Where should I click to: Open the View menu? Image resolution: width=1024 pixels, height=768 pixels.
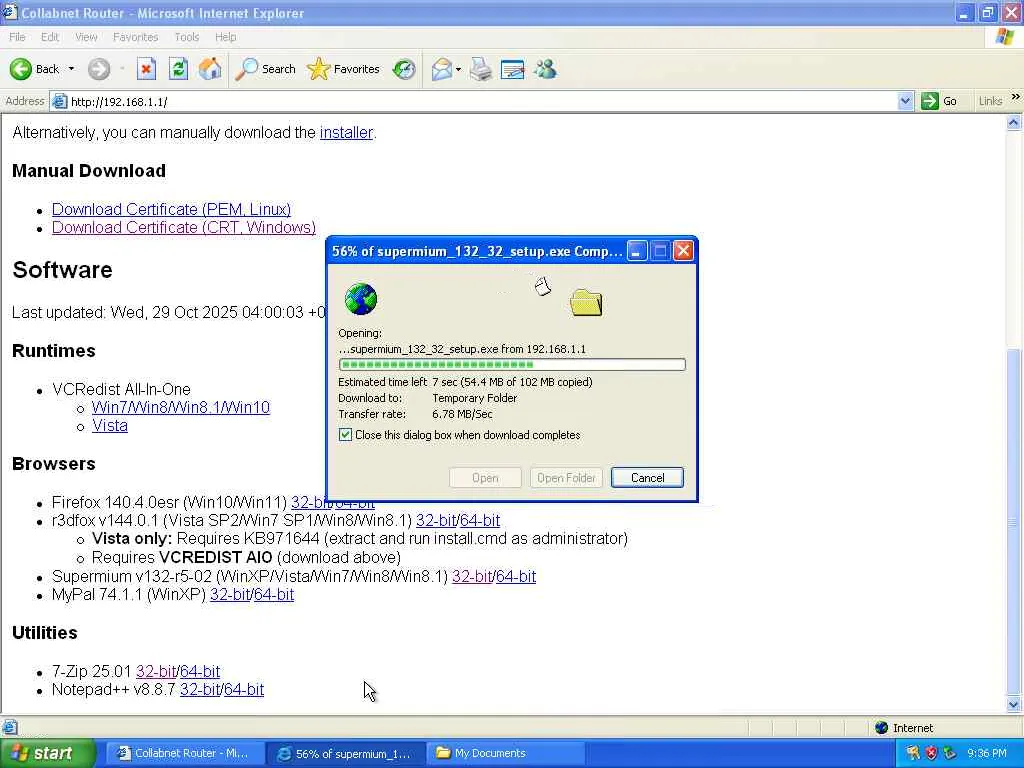click(86, 37)
